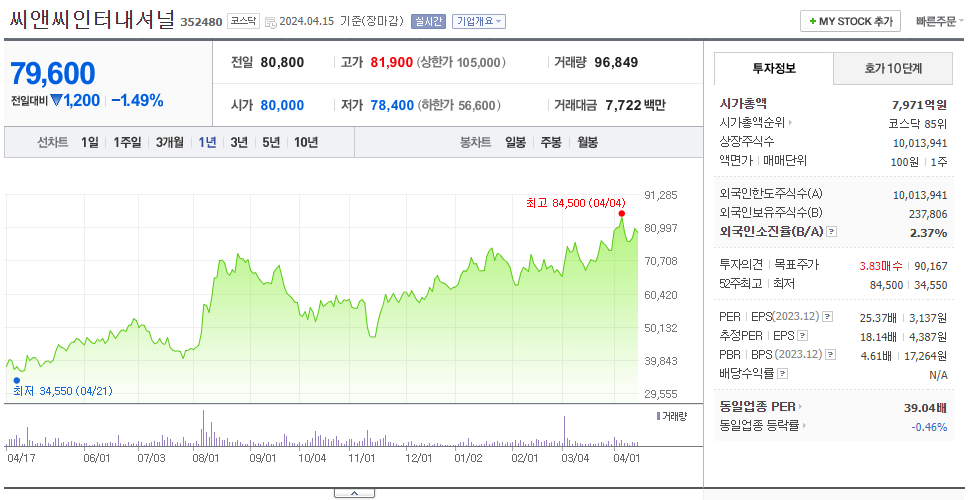Image resolution: width=968 pixels, height=500 pixels.
Task: Open the 빠른주문 dropdown
Action: pyautogui.click(x=940, y=22)
